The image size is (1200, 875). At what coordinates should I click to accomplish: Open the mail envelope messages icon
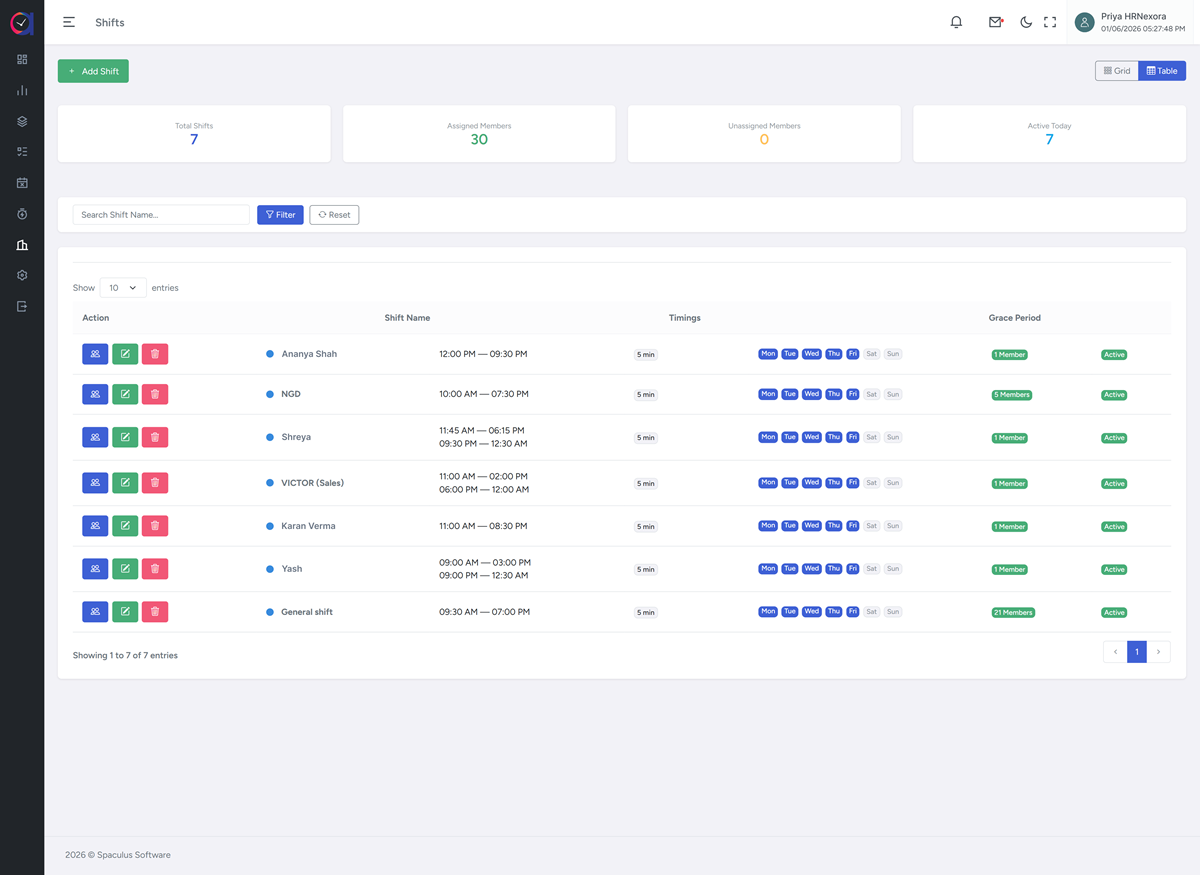pyautogui.click(x=996, y=22)
